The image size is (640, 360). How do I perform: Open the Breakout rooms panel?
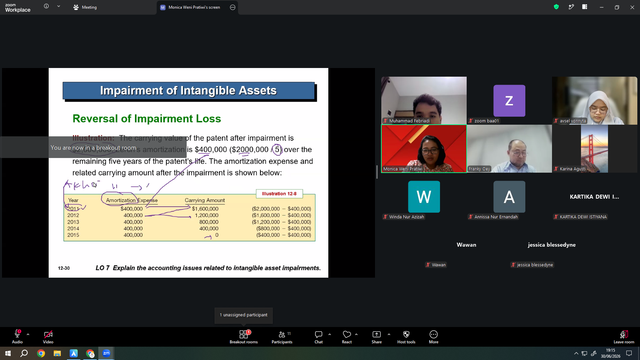[x=244, y=336]
